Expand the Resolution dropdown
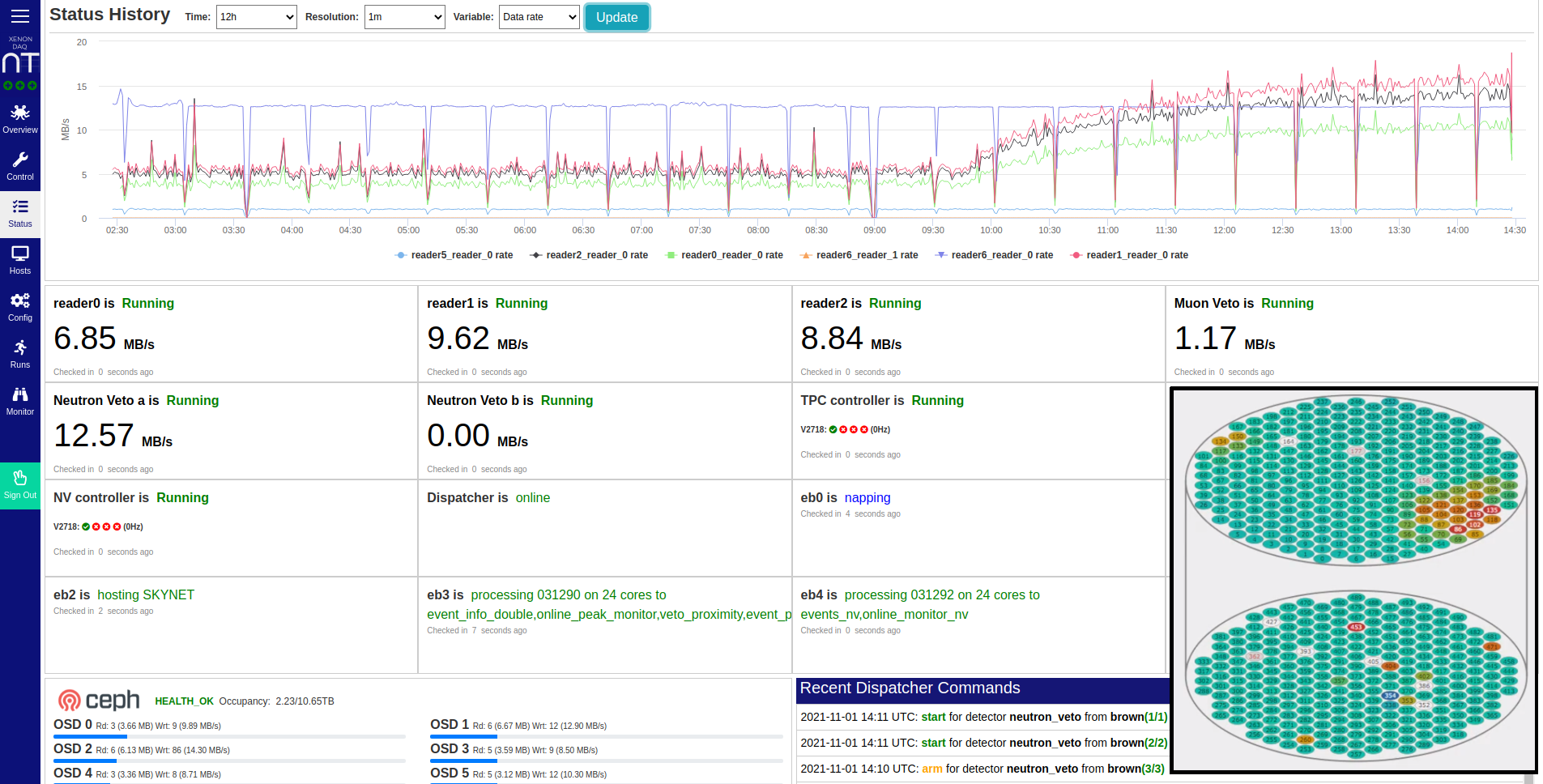Viewport: 1543px width, 784px height. tap(404, 17)
